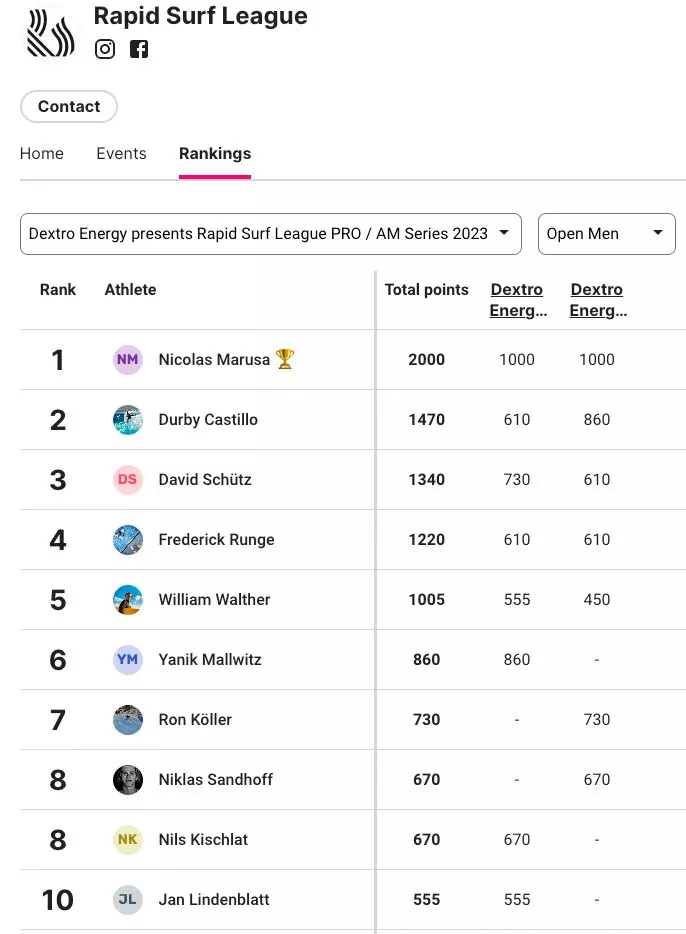Click Nicolas Marusa's NM avatar
Screen dimensions: 686x934
click(127, 360)
